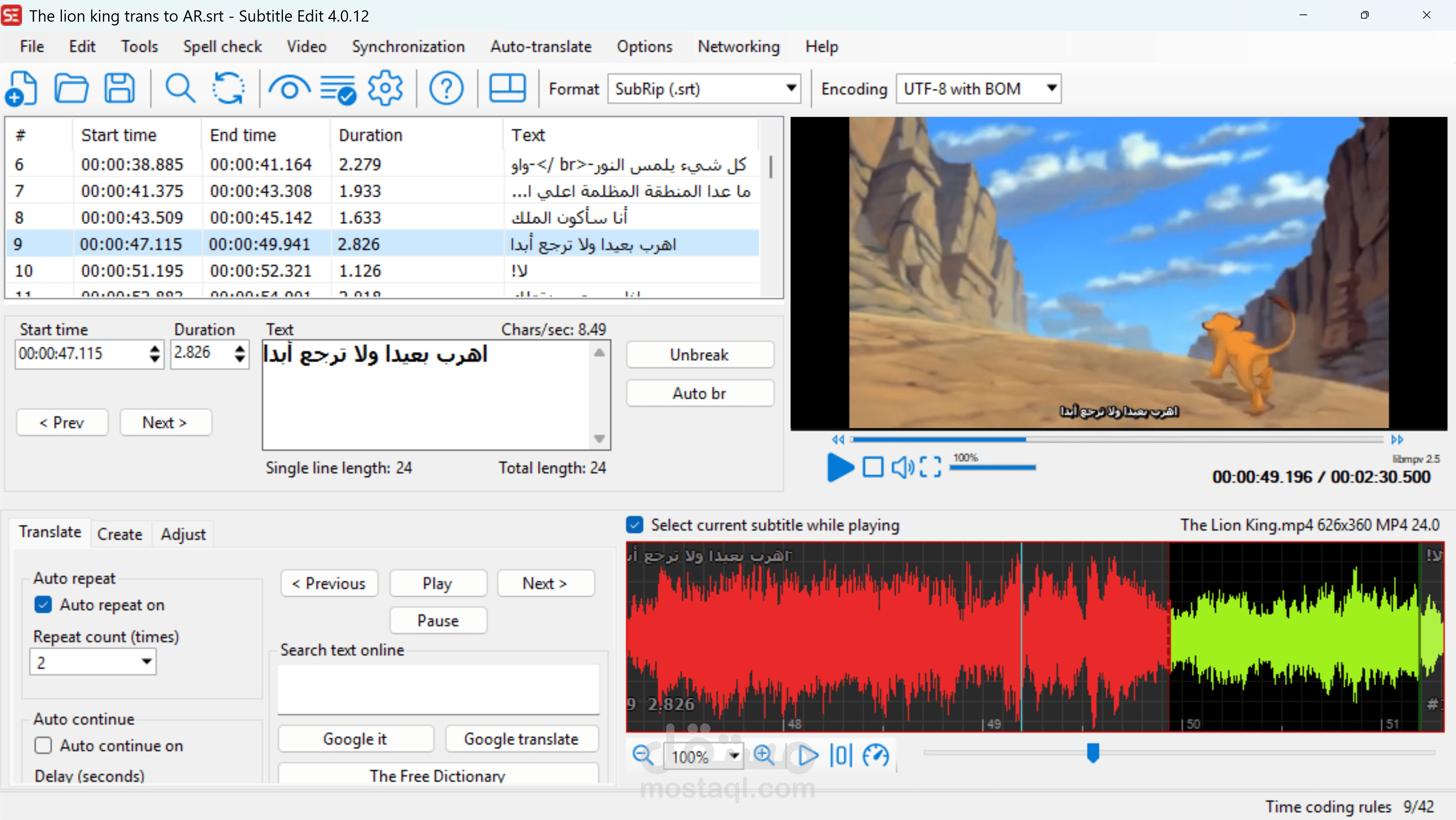Stop video with the square stop icon
Image resolution: width=1456 pixels, height=820 pixels.
click(873, 468)
